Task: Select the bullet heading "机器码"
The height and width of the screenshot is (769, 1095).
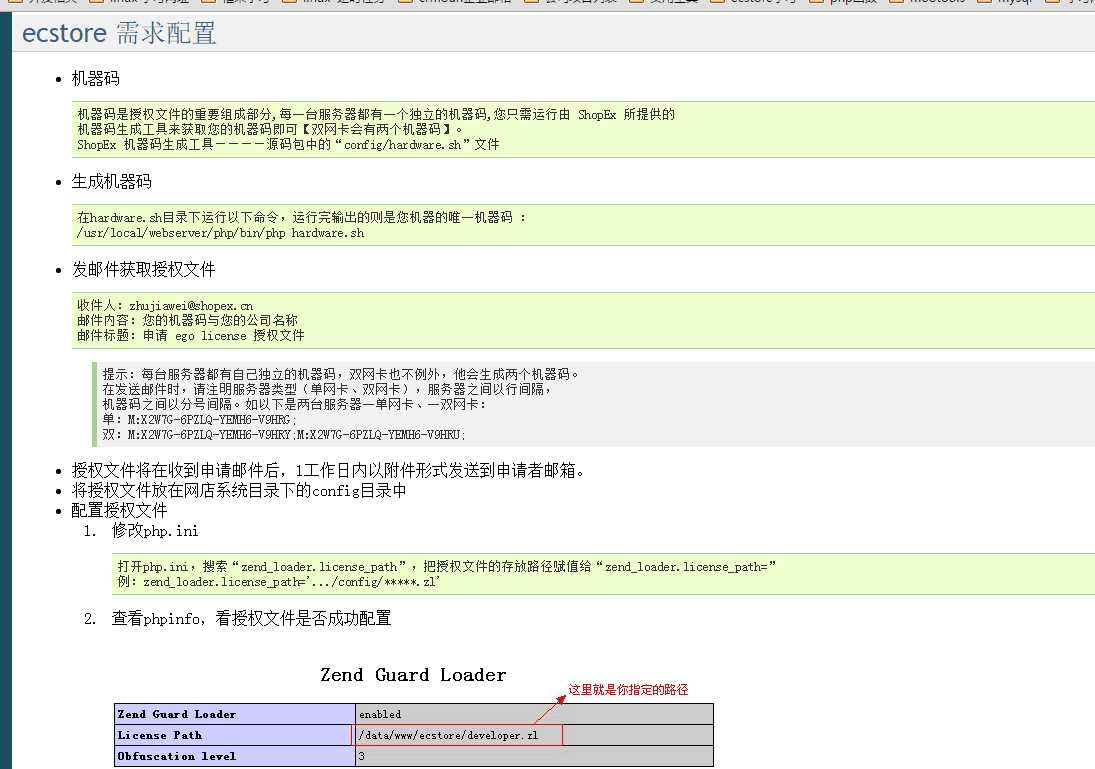Action: tap(96, 78)
